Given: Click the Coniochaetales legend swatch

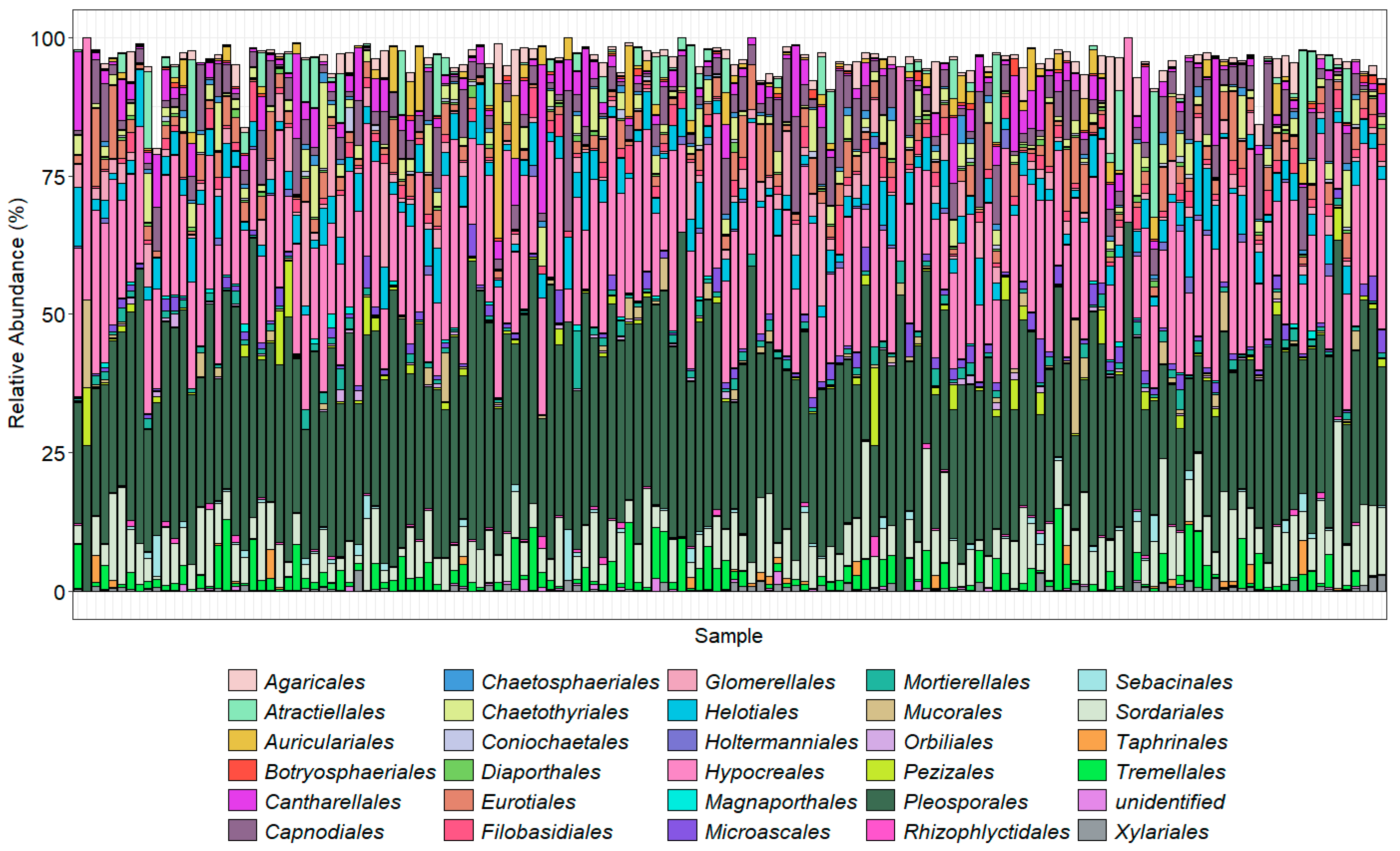Looking at the screenshot, I should [458, 740].
